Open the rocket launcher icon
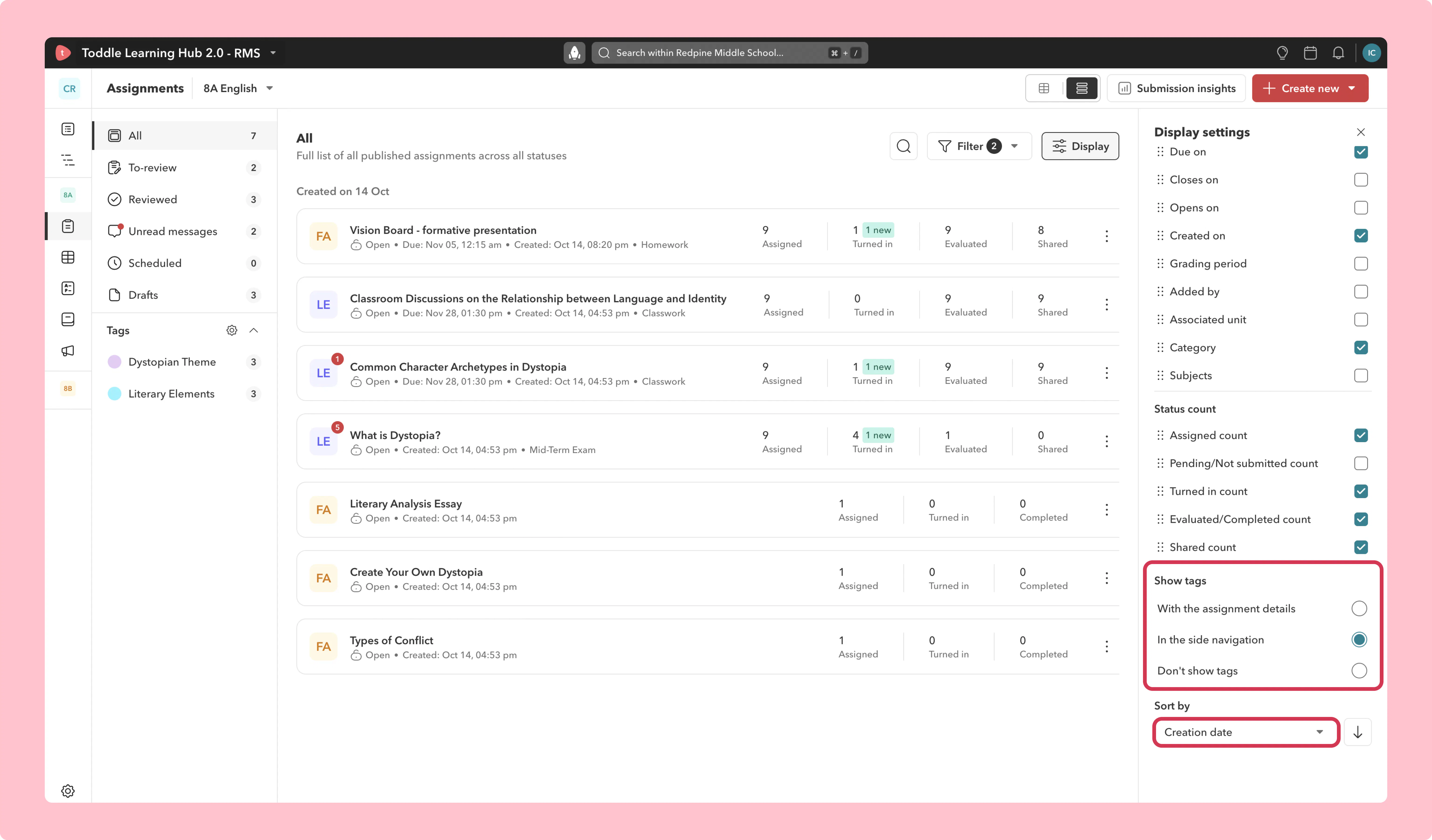Viewport: 1432px width, 840px height. point(575,53)
